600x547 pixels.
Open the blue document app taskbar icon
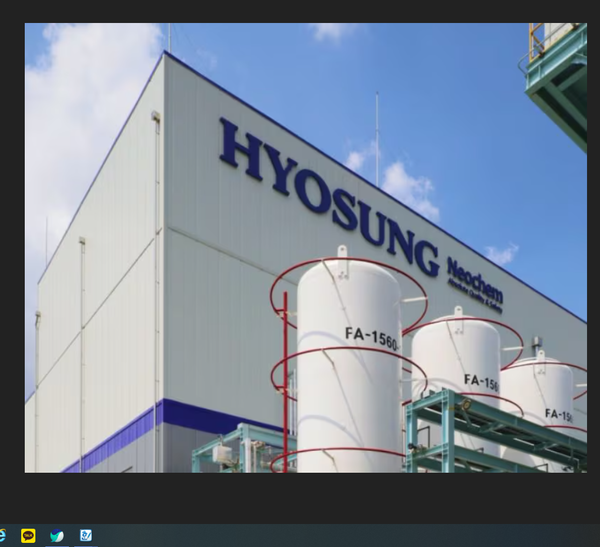pyautogui.click(x=87, y=536)
